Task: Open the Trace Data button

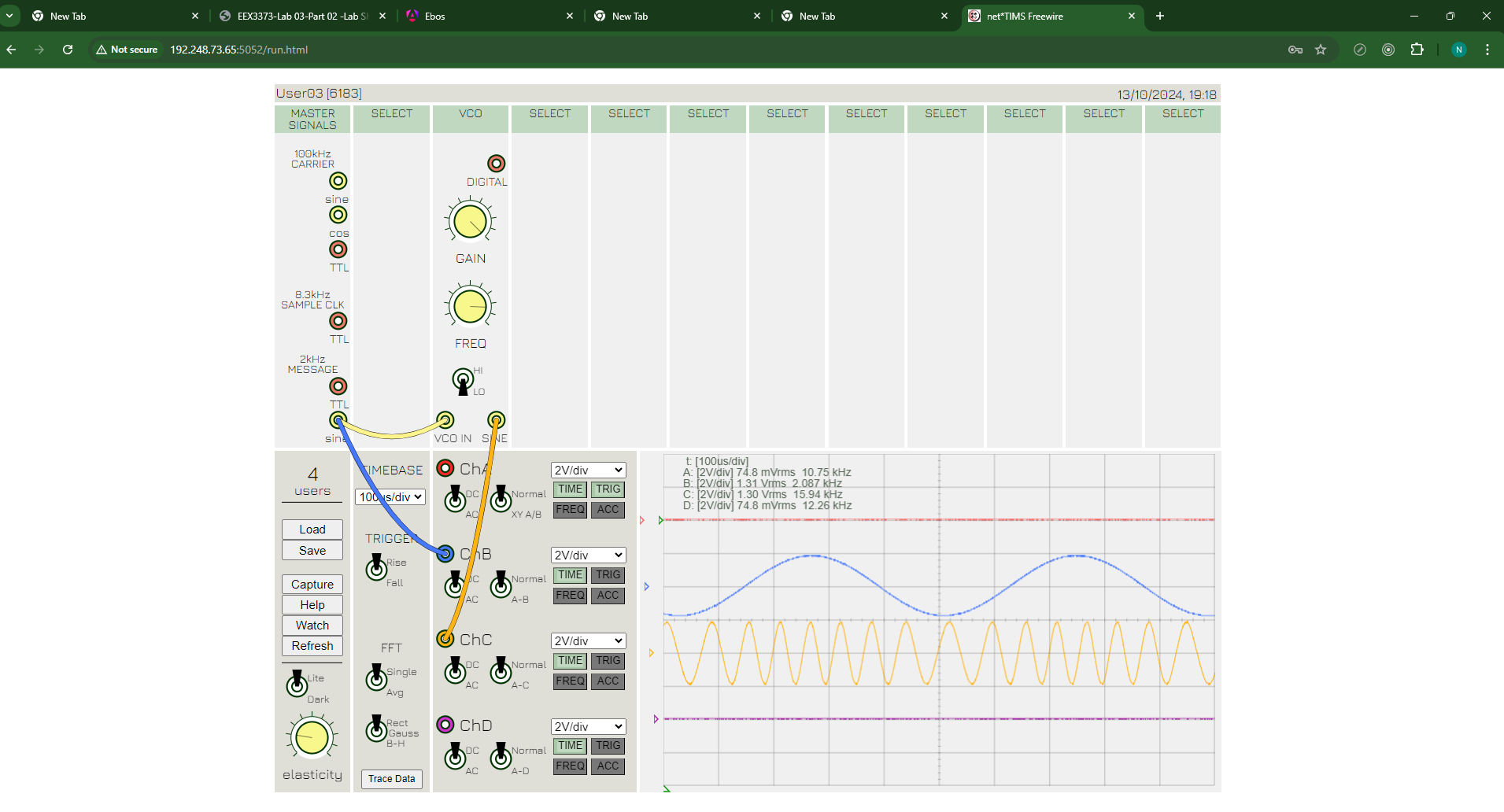Action: coord(392,779)
